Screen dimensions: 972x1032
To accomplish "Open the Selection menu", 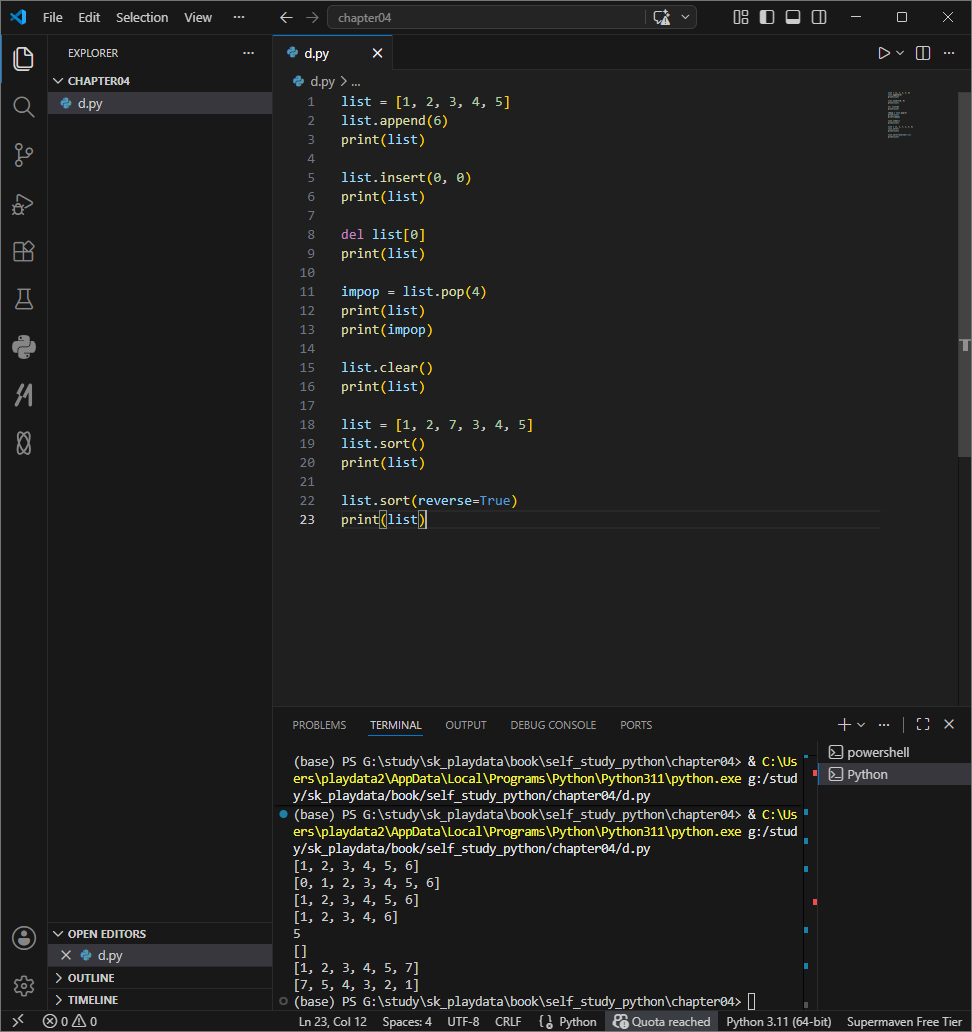I will (142, 18).
